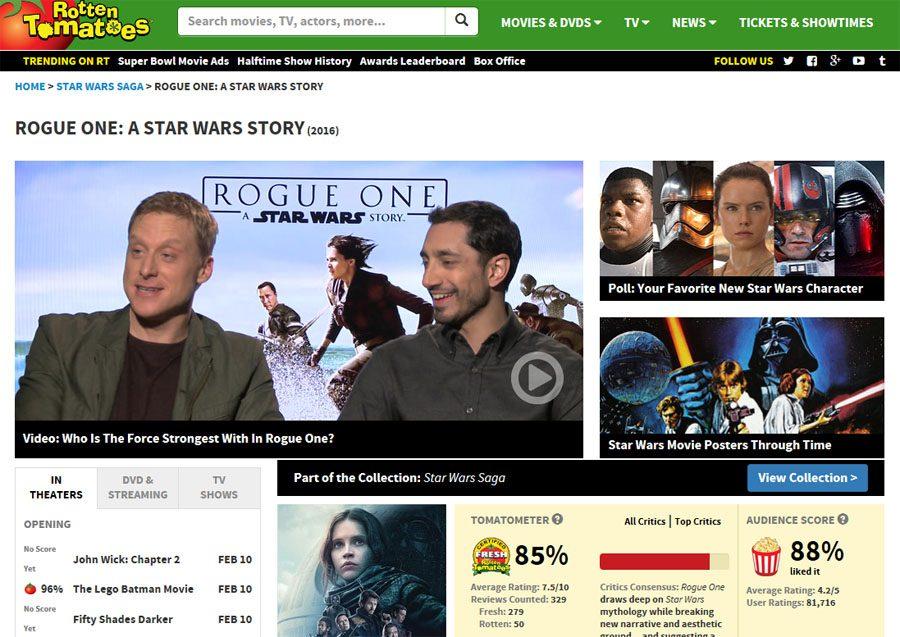Go to Star Wars Saga breadcrumb
Screen dimensions: 900x637
(x=100, y=86)
